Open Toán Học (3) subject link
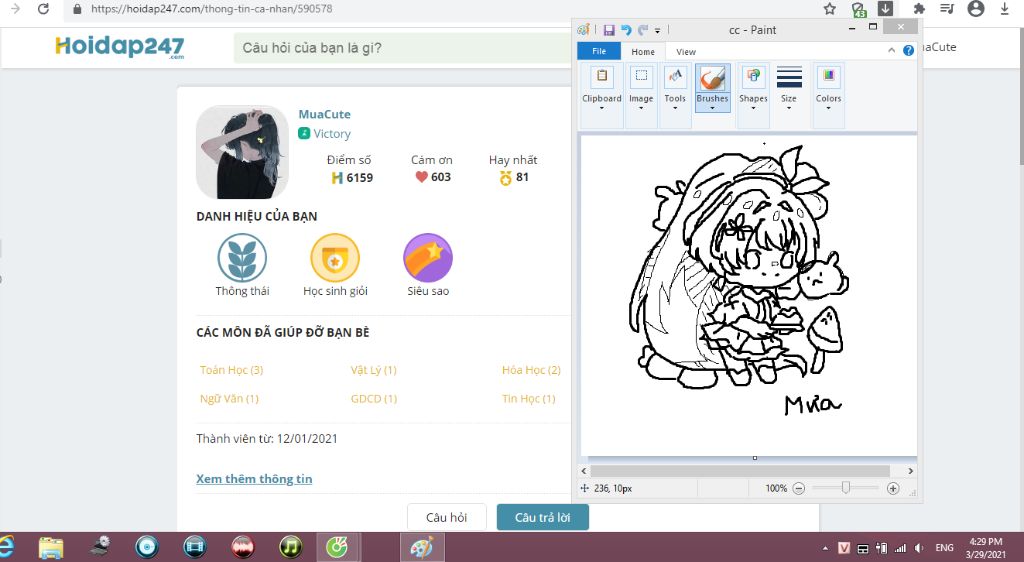Viewport: 1024px width, 562px height. tap(231, 370)
